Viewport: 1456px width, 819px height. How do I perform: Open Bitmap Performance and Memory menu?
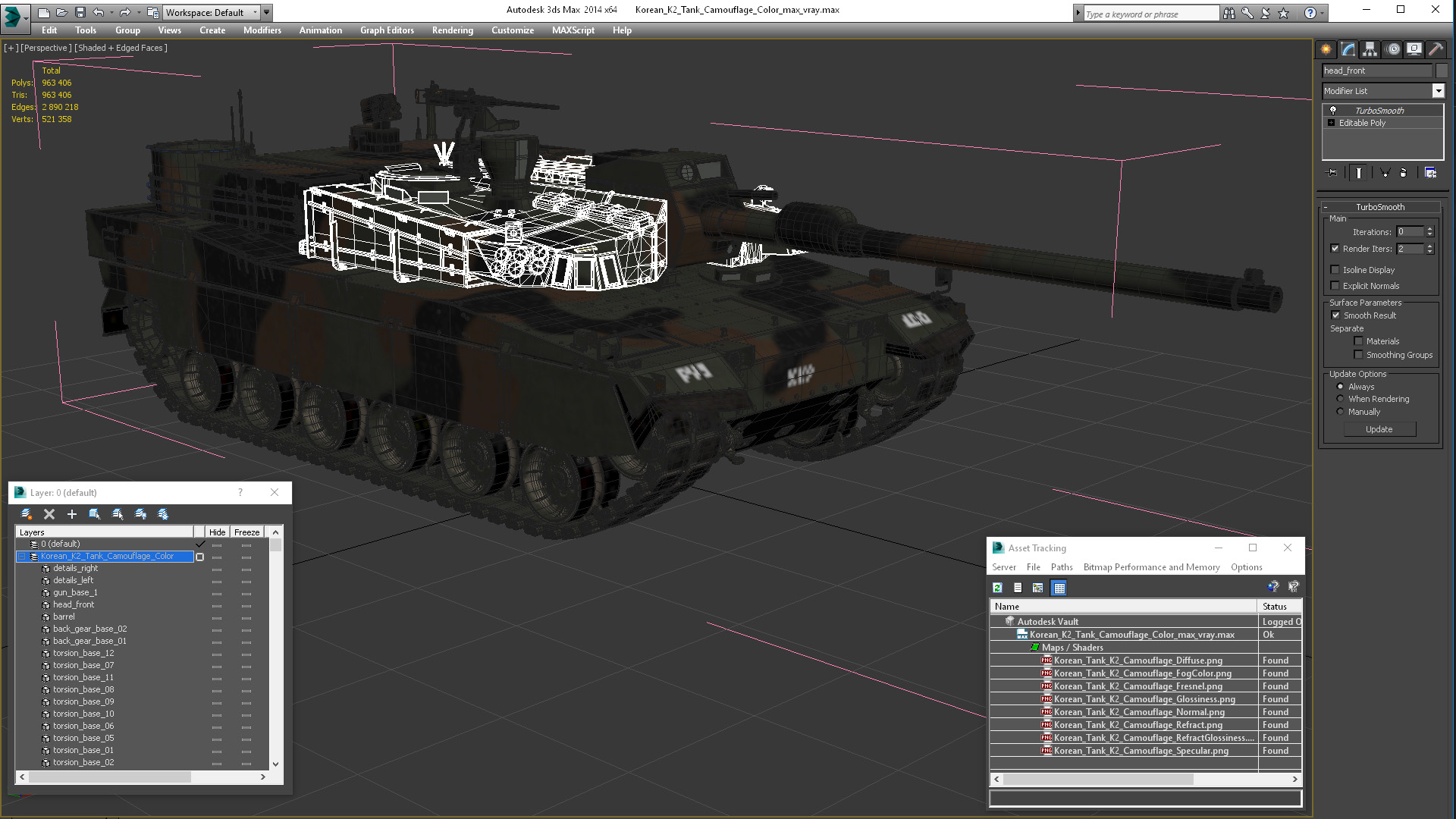[x=1151, y=567]
